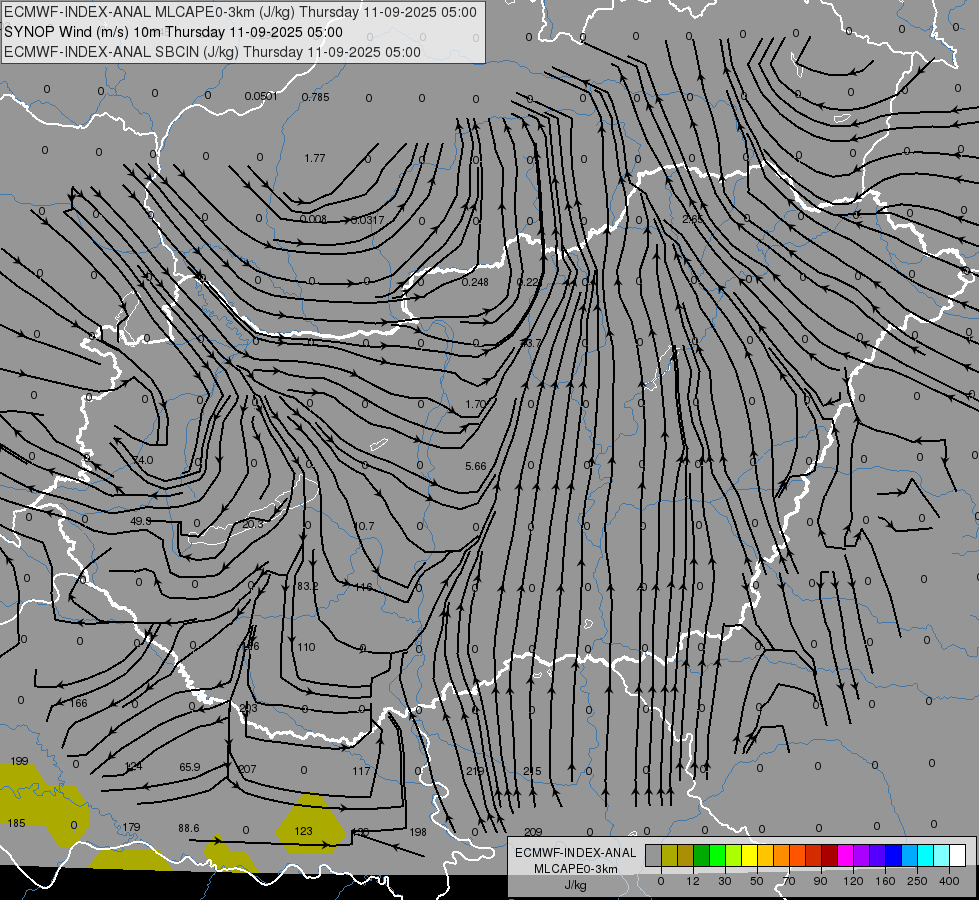This screenshot has width=979, height=900.
Task: Click the dark red legend swatch
Action: click(830, 855)
